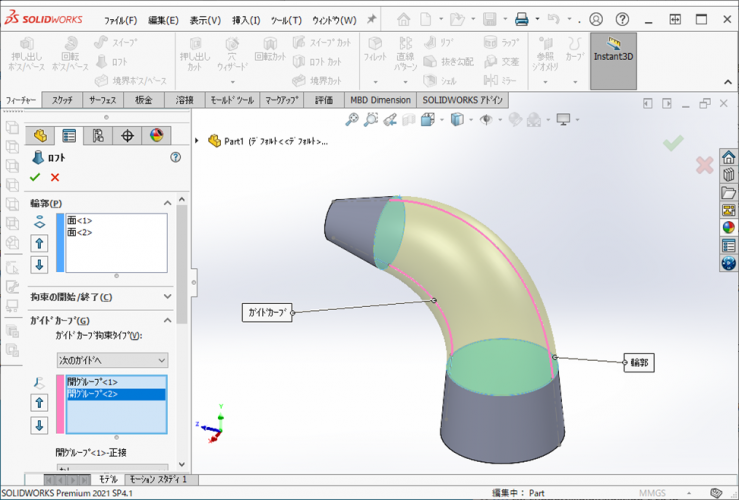The image size is (739, 500).
Task: Confirm the loft with the green checkmark
Action: point(35,177)
